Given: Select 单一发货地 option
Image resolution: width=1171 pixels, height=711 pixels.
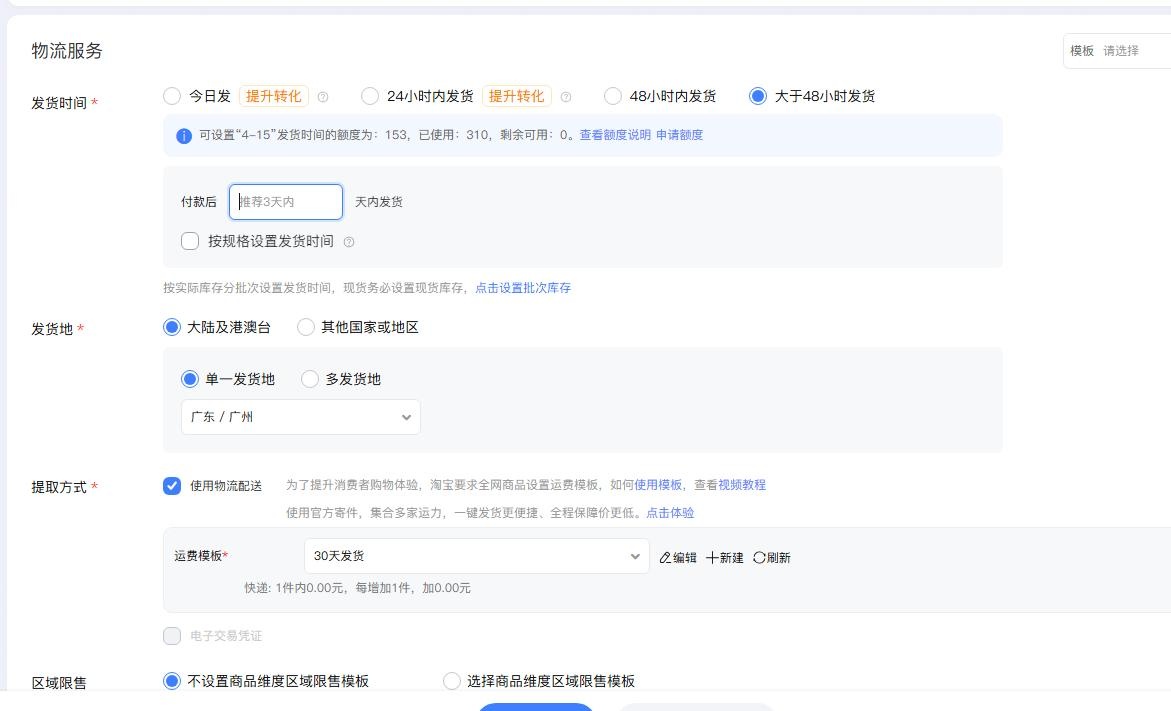Looking at the screenshot, I should (190, 379).
